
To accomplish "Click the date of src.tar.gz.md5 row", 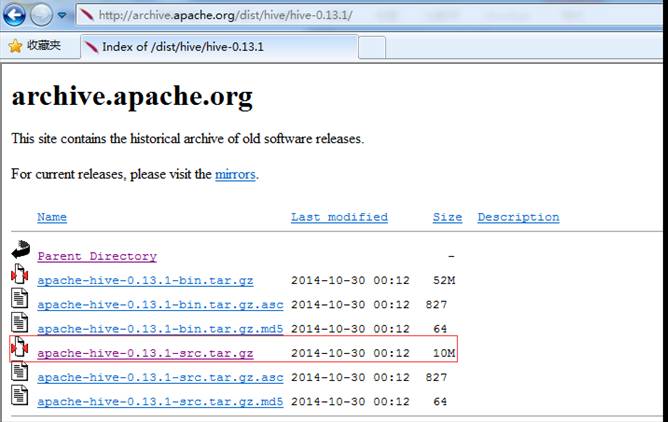I will pyautogui.click(x=350, y=402).
